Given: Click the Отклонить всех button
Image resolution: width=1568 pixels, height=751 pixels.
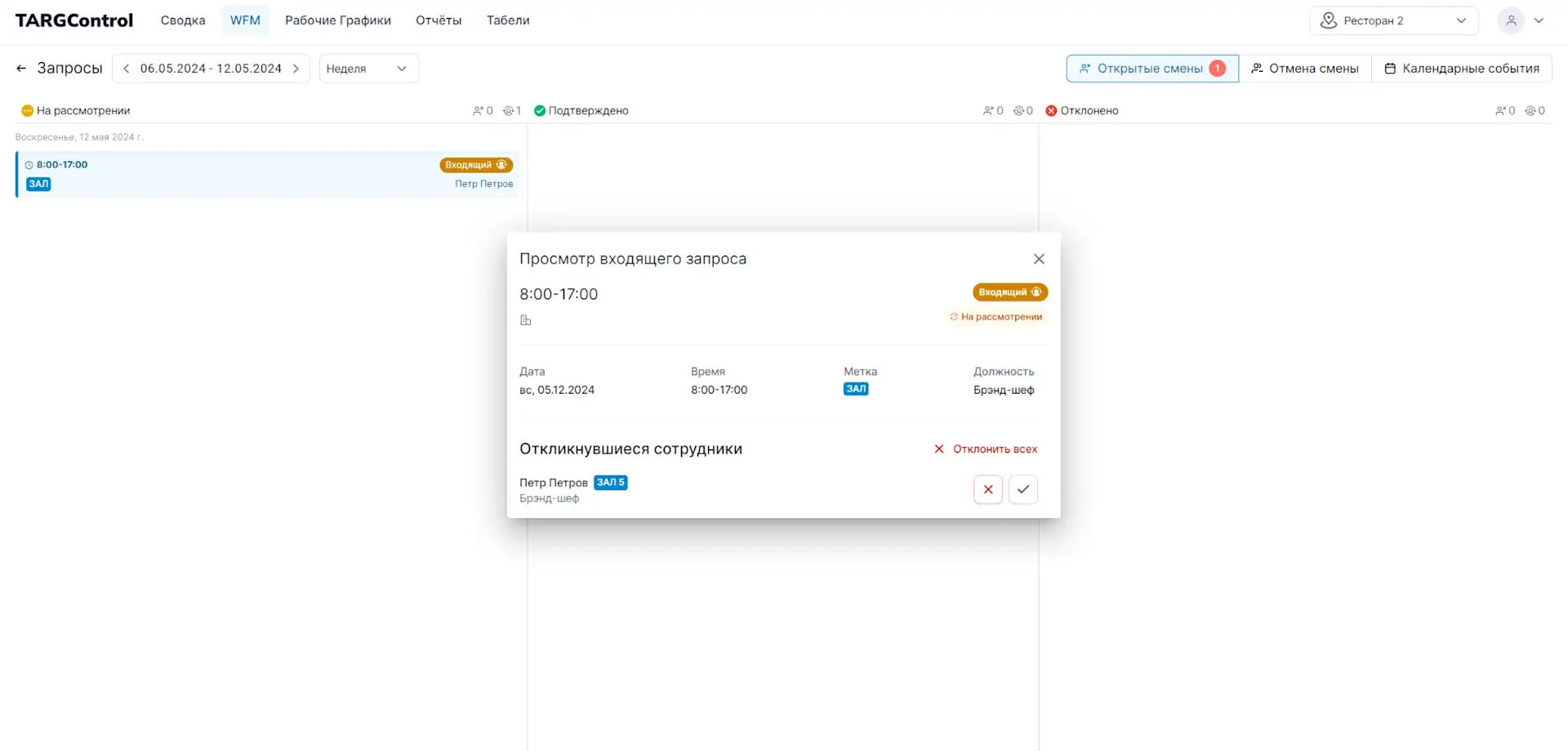Looking at the screenshot, I should [x=986, y=449].
